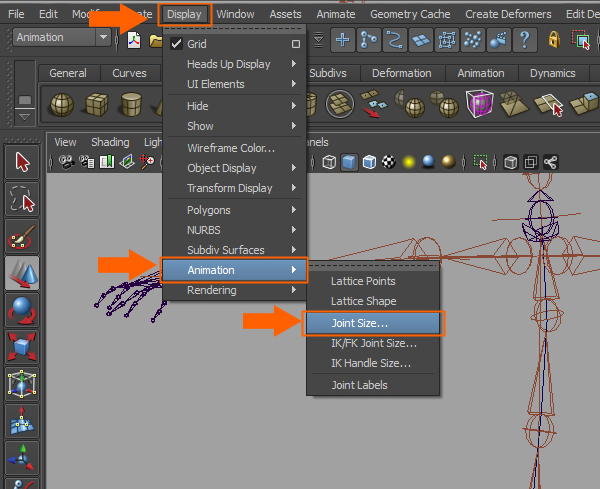Enable snap to curves icon

click(368, 39)
